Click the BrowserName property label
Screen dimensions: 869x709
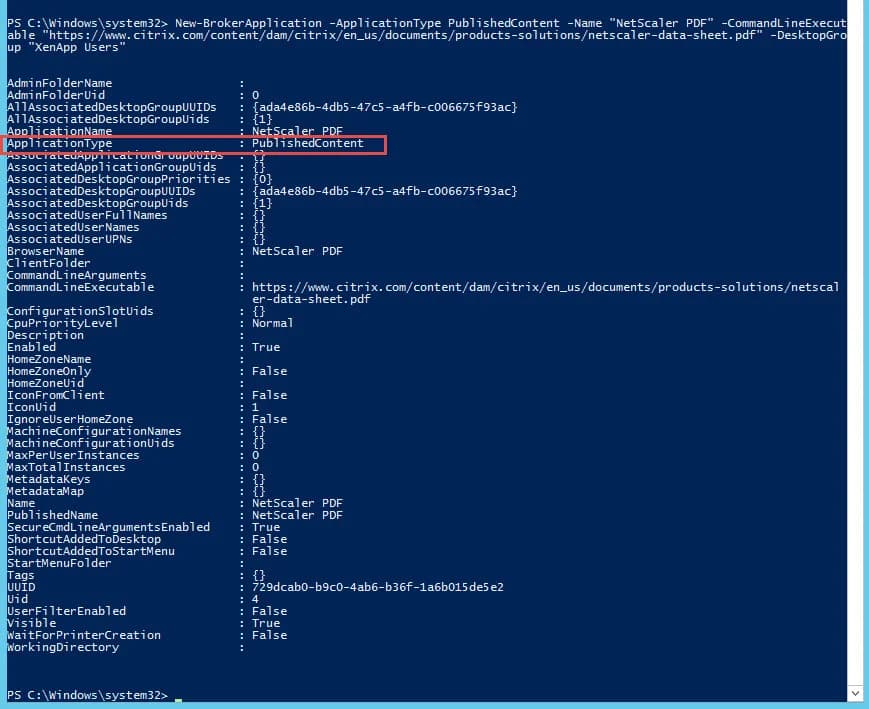(x=45, y=251)
